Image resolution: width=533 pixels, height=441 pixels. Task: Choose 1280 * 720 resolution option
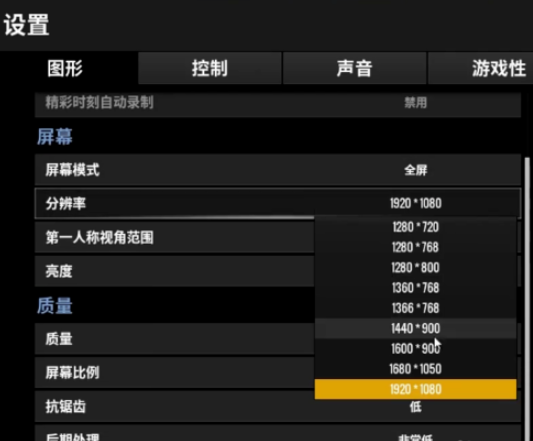(x=415, y=227)
